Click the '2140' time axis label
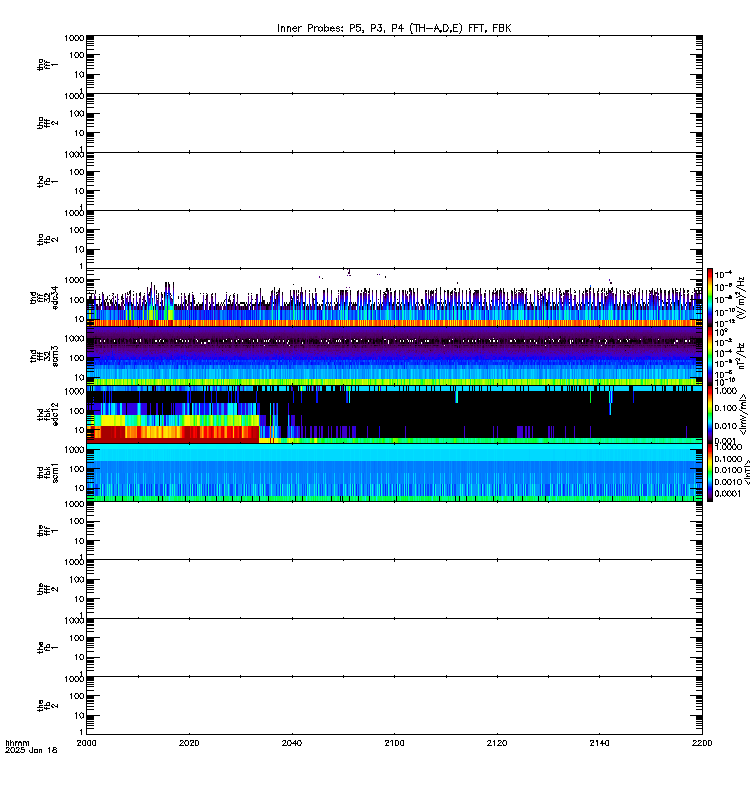The image size is (750, 800). click(x=599, y=743)
